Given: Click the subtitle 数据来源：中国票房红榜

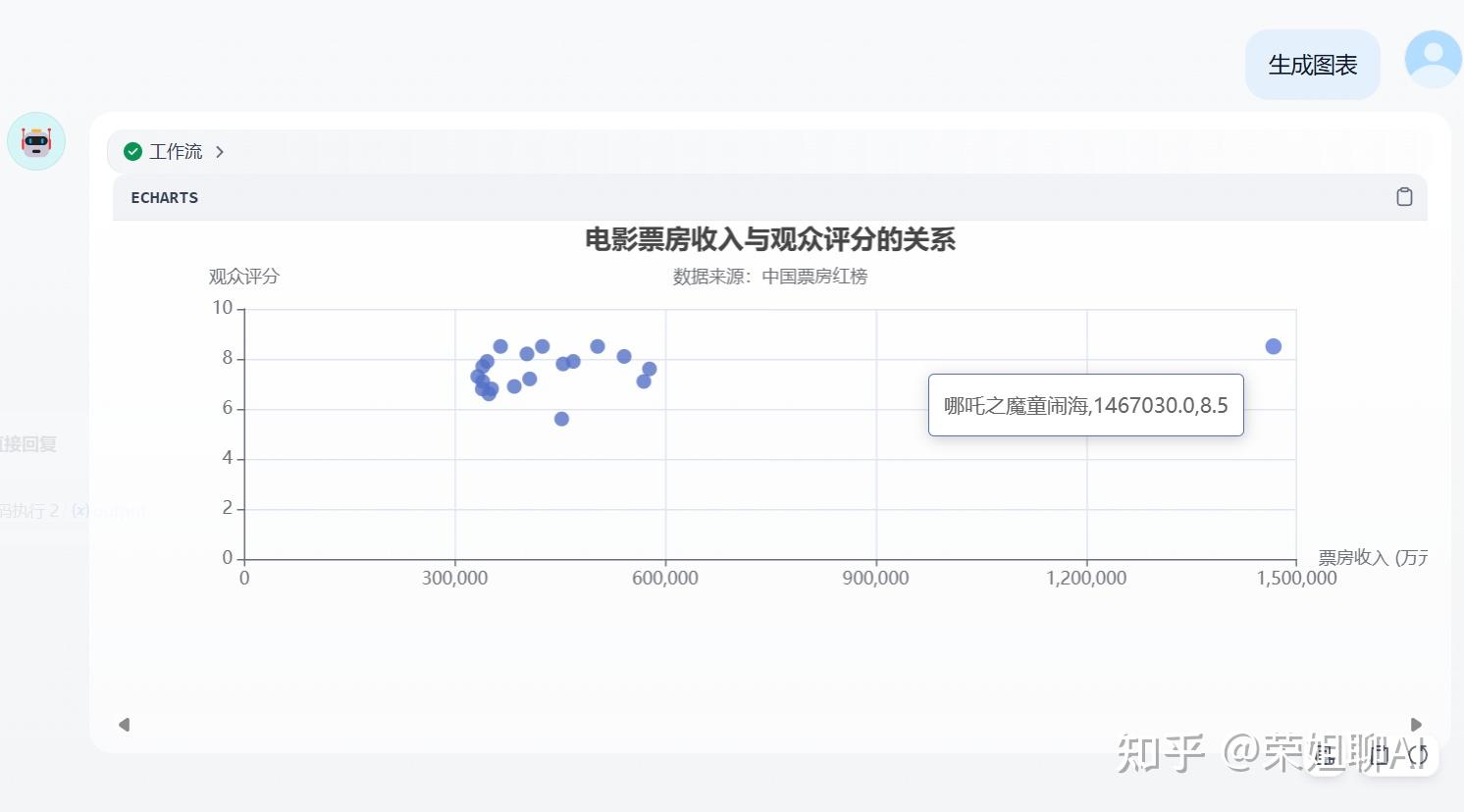Looking at the screenshot, I should pos(770,277).
